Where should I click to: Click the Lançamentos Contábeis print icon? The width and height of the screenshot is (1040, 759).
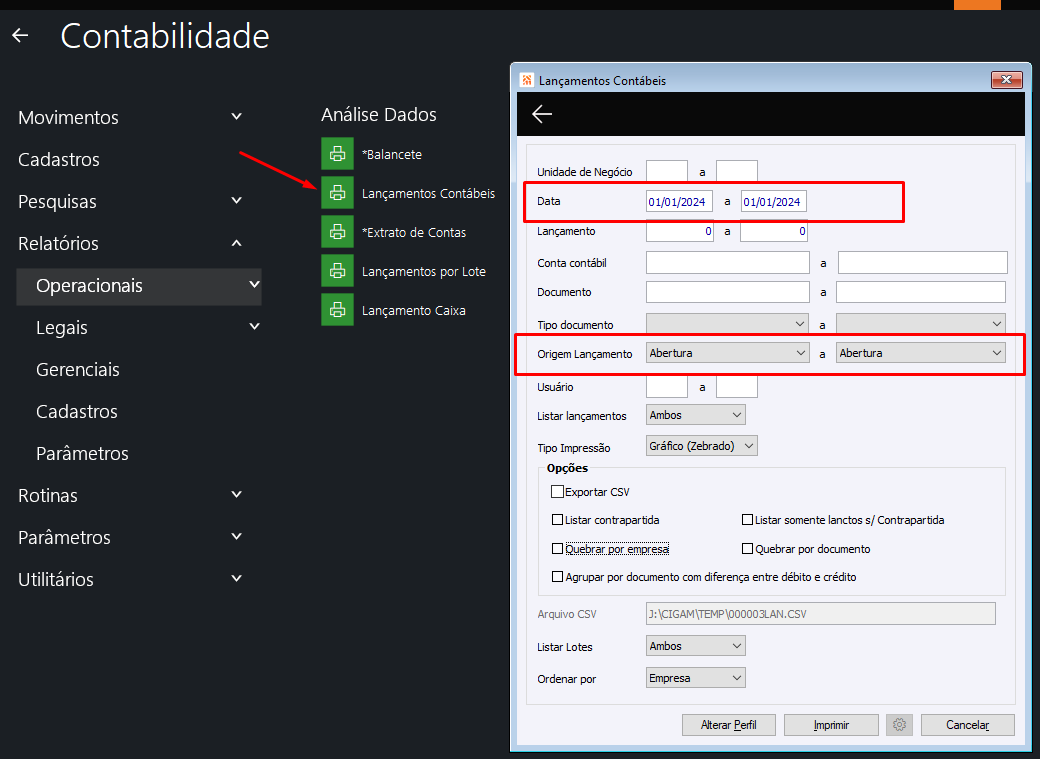pos(337,193)
